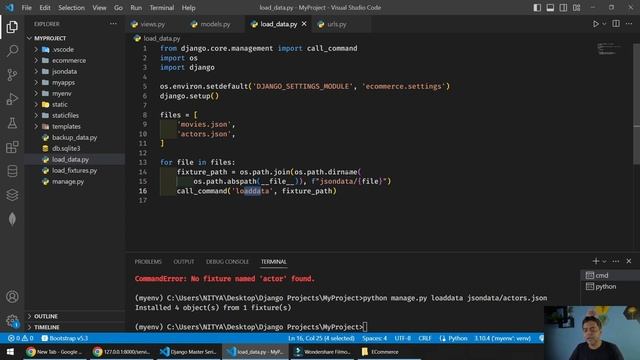
Task: Open the Run and Debug view
Action: click(12, 99)
